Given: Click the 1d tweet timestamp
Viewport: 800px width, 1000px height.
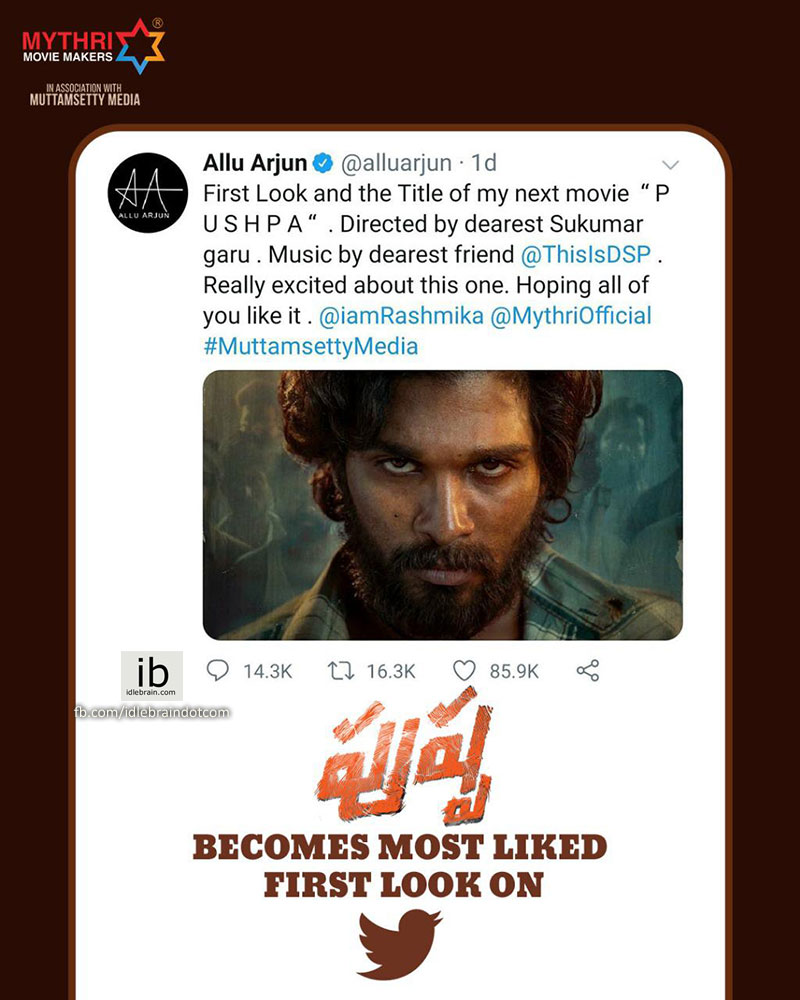Looking at the screenshot, I should 484,163.
